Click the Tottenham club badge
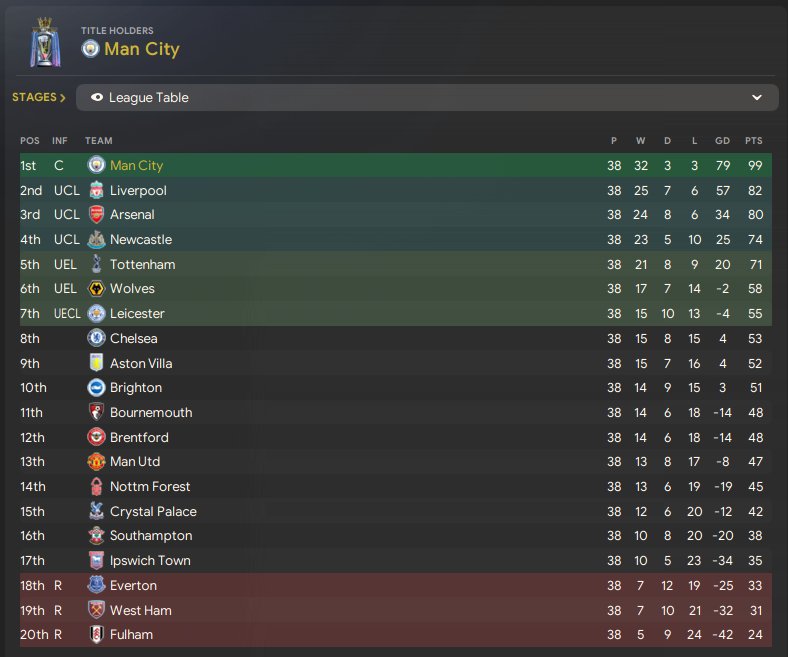788x657 pixels. tap(96, 264)
